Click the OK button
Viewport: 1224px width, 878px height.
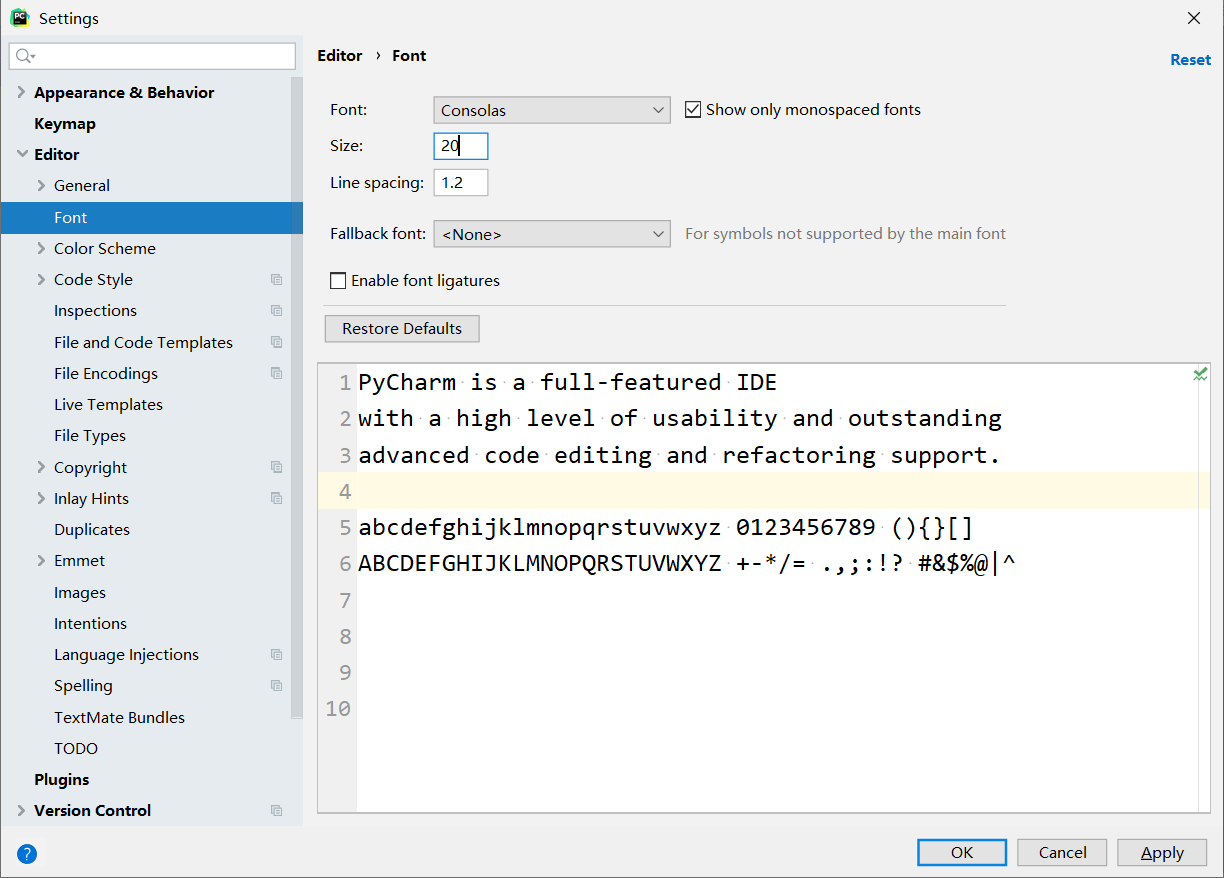[x=962, y=852]
